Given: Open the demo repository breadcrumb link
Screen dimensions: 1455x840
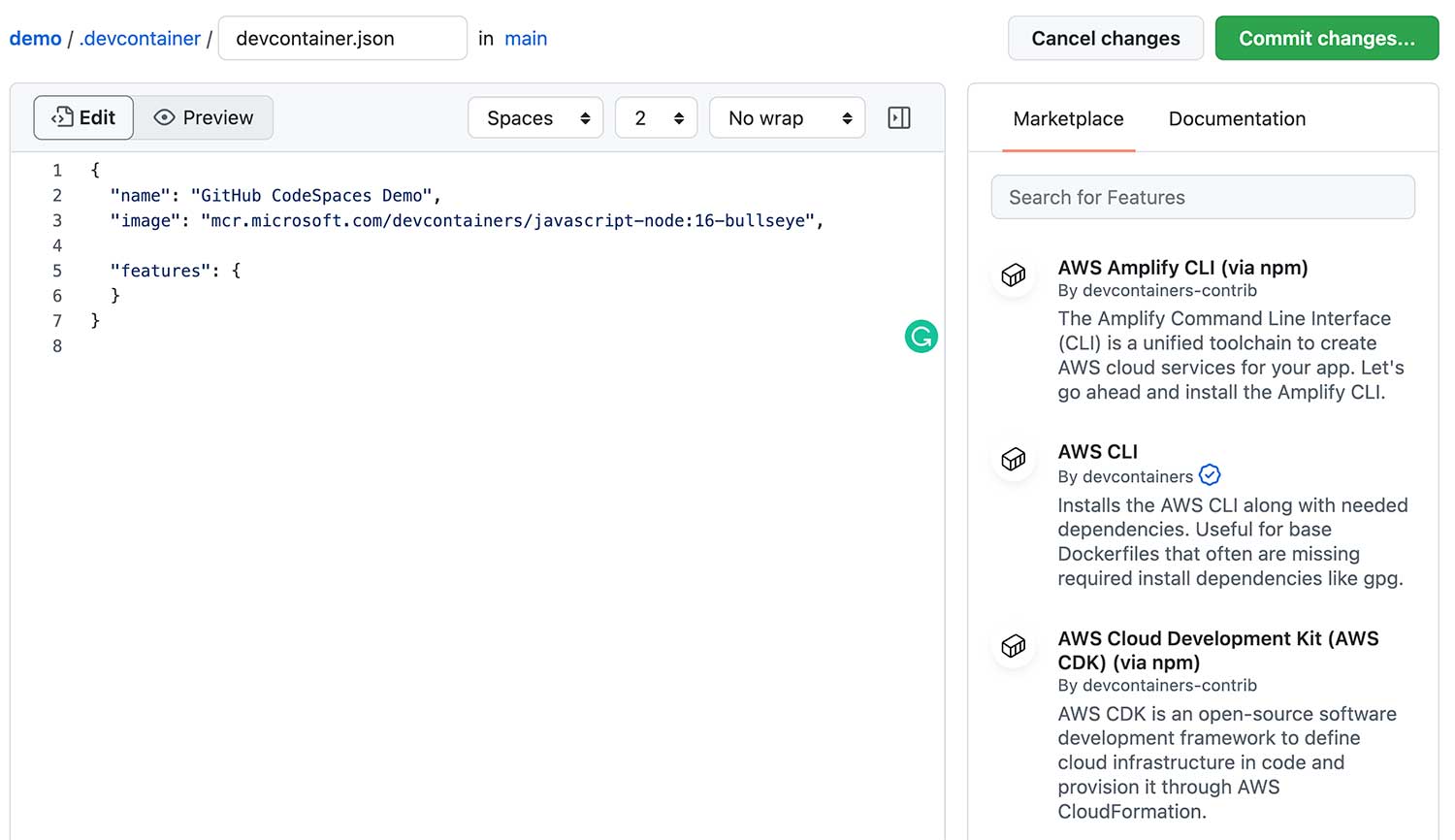Looking at the screenshot, I should (x=35, y=39).
